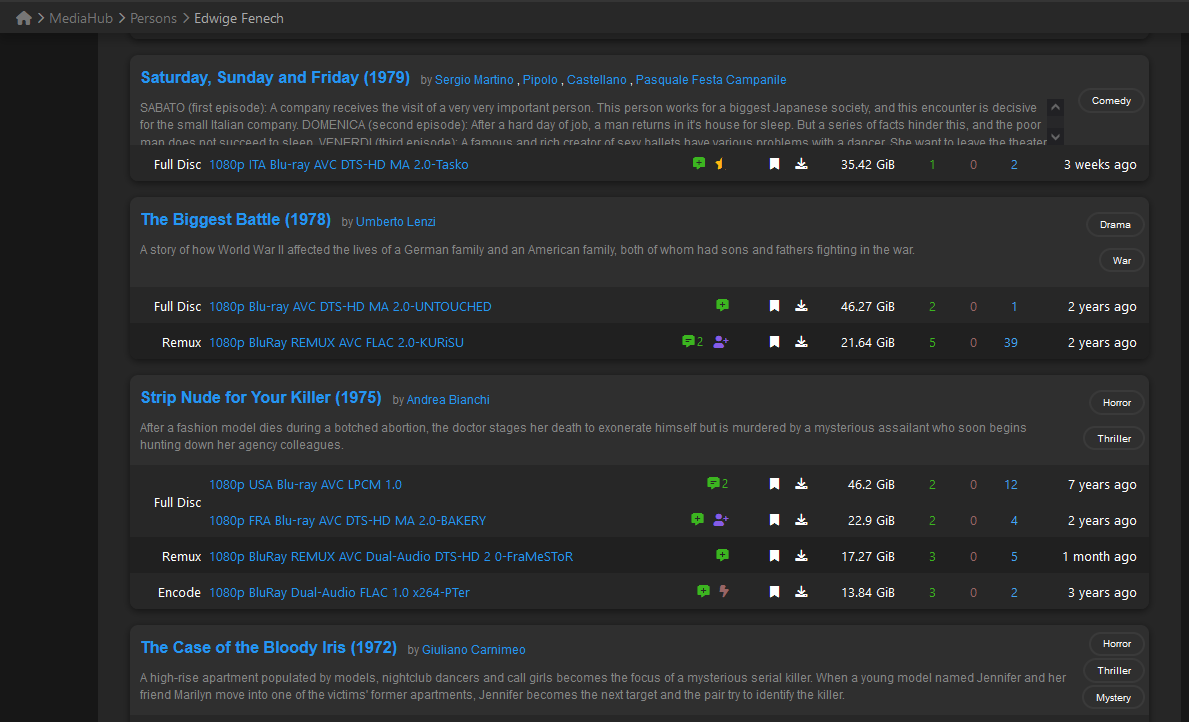Image resolution: width=1189 pixels, height=722 pixels.
Task: Download the KURiSU remux torrent
Action: (x=801, y=342)
